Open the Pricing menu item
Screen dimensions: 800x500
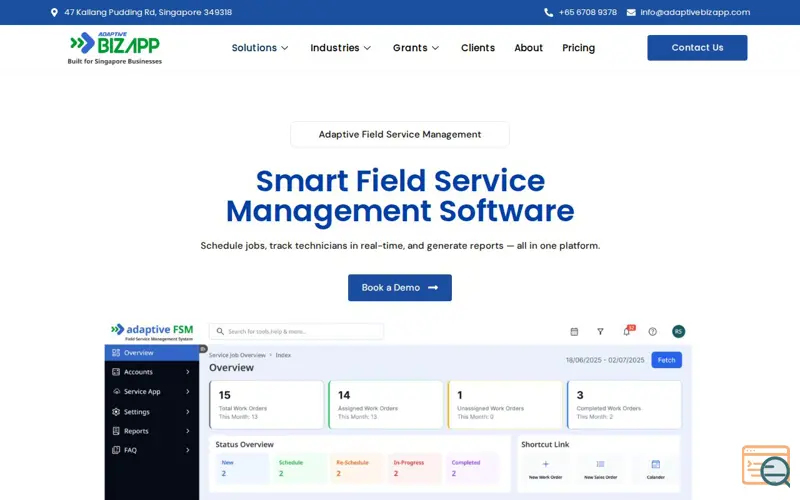[x=579, y=48]
